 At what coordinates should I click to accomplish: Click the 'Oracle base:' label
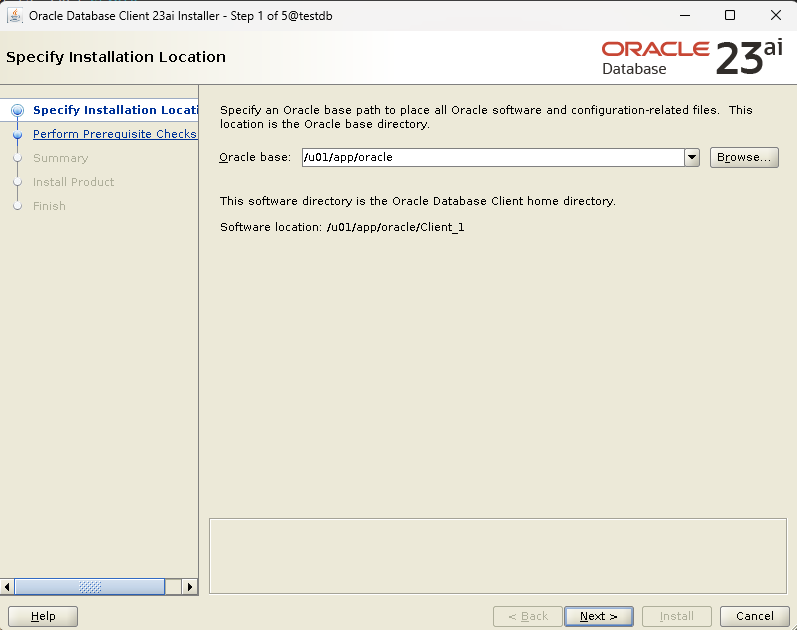[x=255, y=157]
